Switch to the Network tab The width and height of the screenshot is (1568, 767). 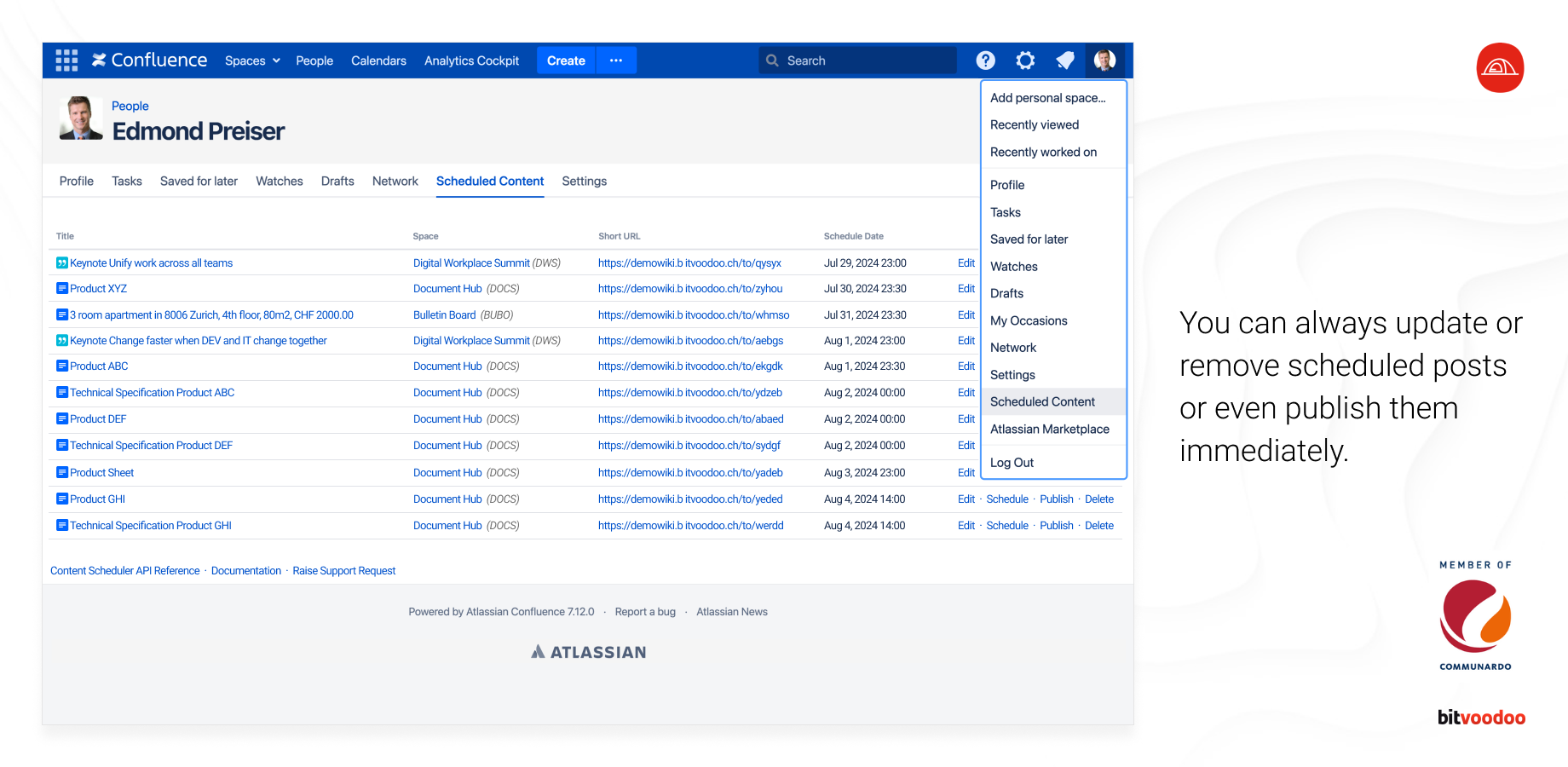(395, 182)
